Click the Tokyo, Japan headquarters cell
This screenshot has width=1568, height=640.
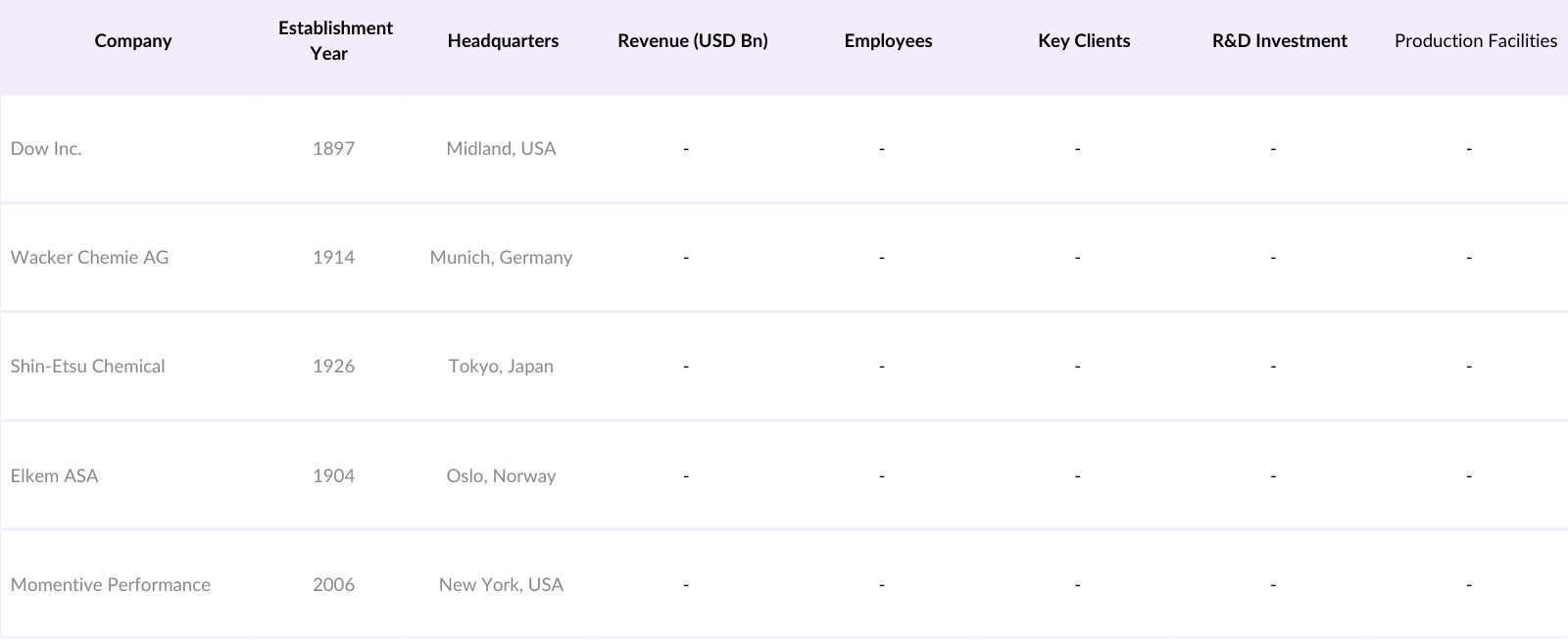coord(501,367)
